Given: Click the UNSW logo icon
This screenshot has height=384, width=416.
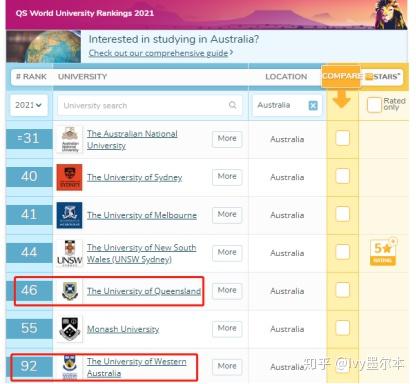Looking at the screenshot, I should coord(69,253).
